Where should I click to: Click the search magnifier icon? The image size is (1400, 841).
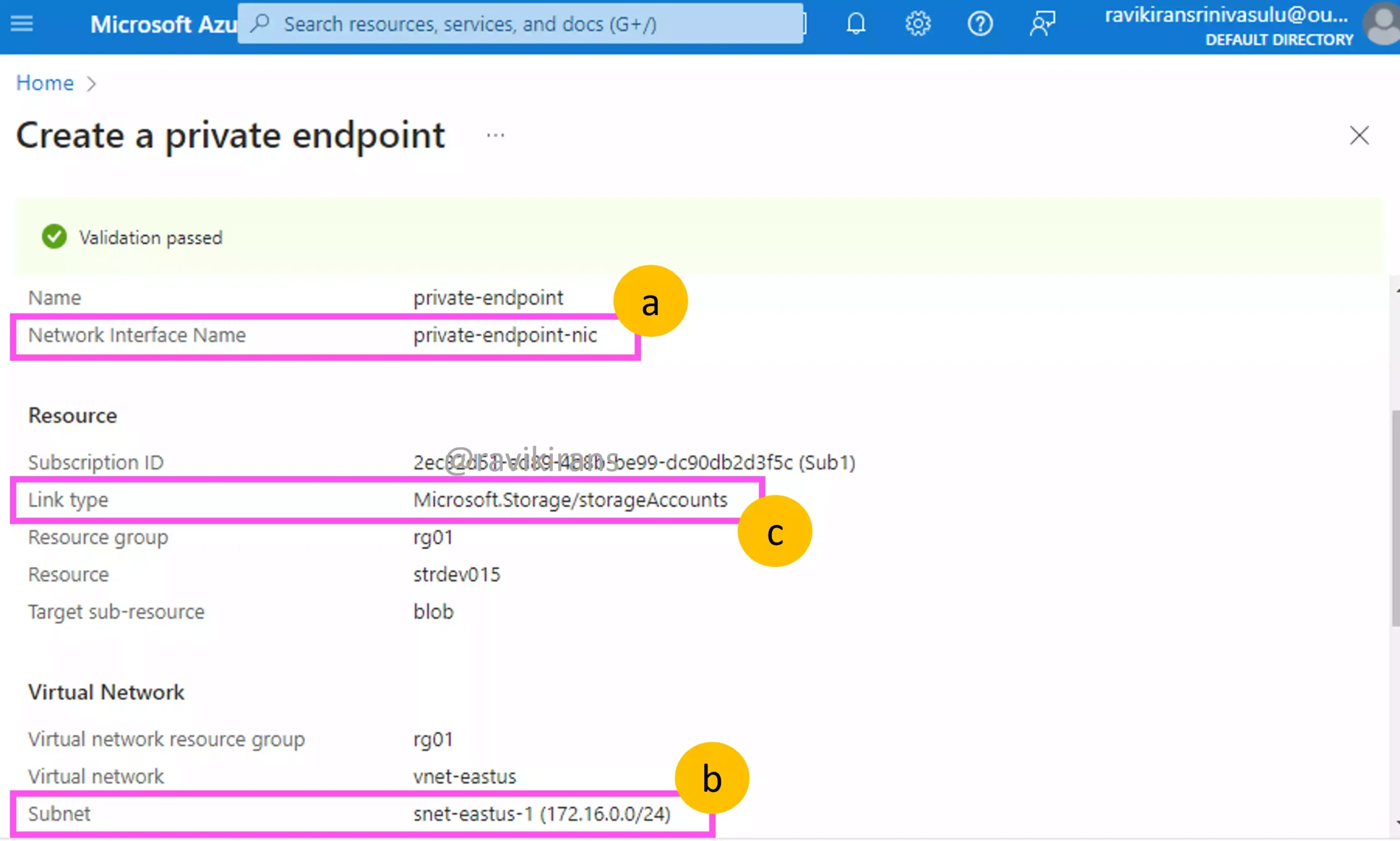[260, 24]
